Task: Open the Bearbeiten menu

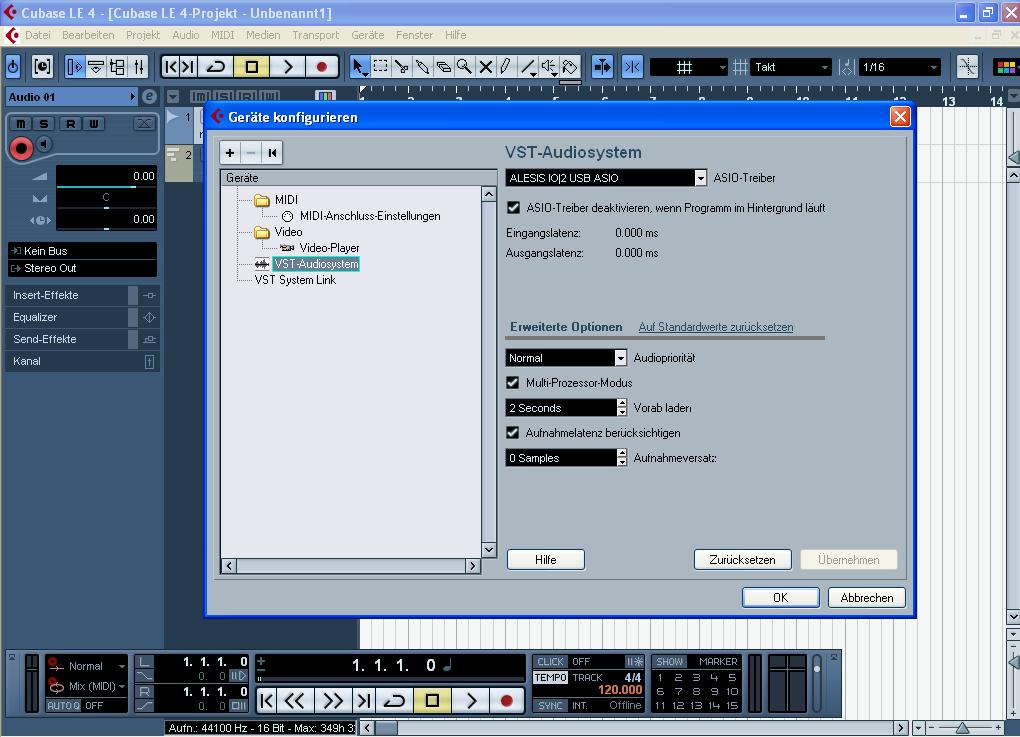Action: click(x=88, y=35)
